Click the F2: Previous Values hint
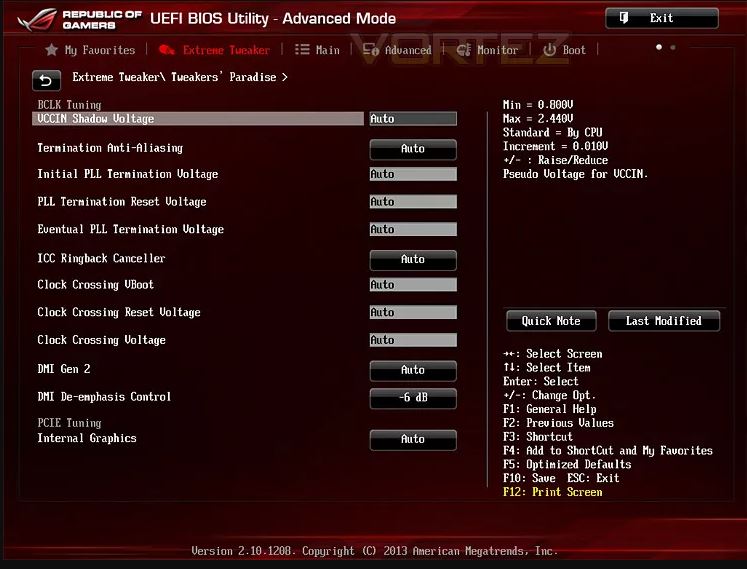This screenshot has height=569, width=747. click(x=558, y=423)
